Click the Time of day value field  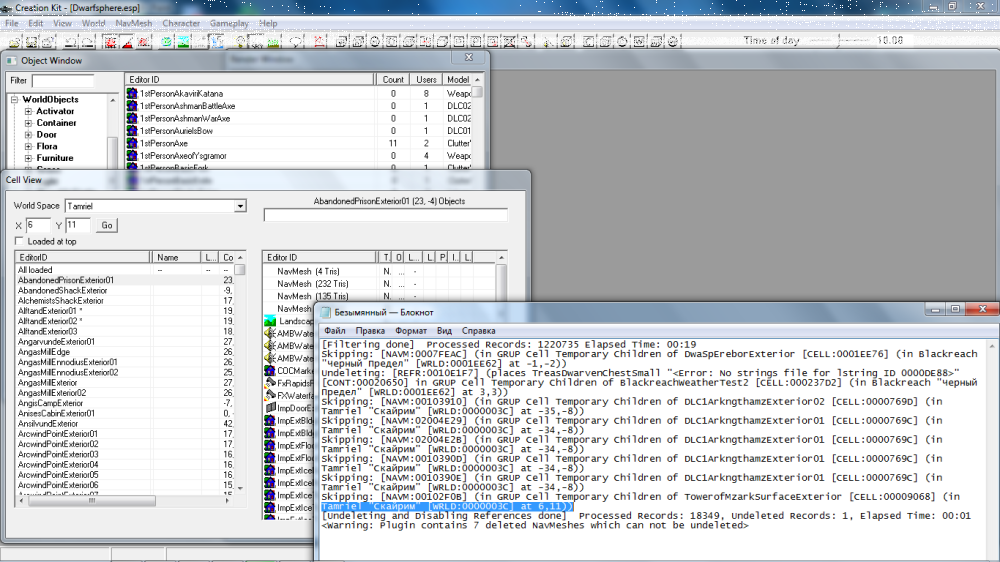[x=894, y=40]
